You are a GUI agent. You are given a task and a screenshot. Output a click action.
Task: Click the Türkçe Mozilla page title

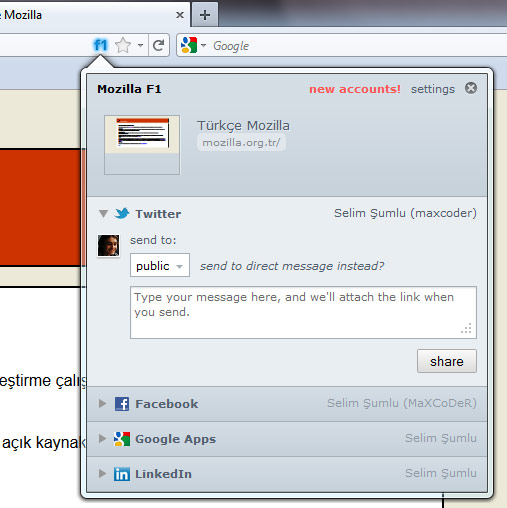pos(243,126)
